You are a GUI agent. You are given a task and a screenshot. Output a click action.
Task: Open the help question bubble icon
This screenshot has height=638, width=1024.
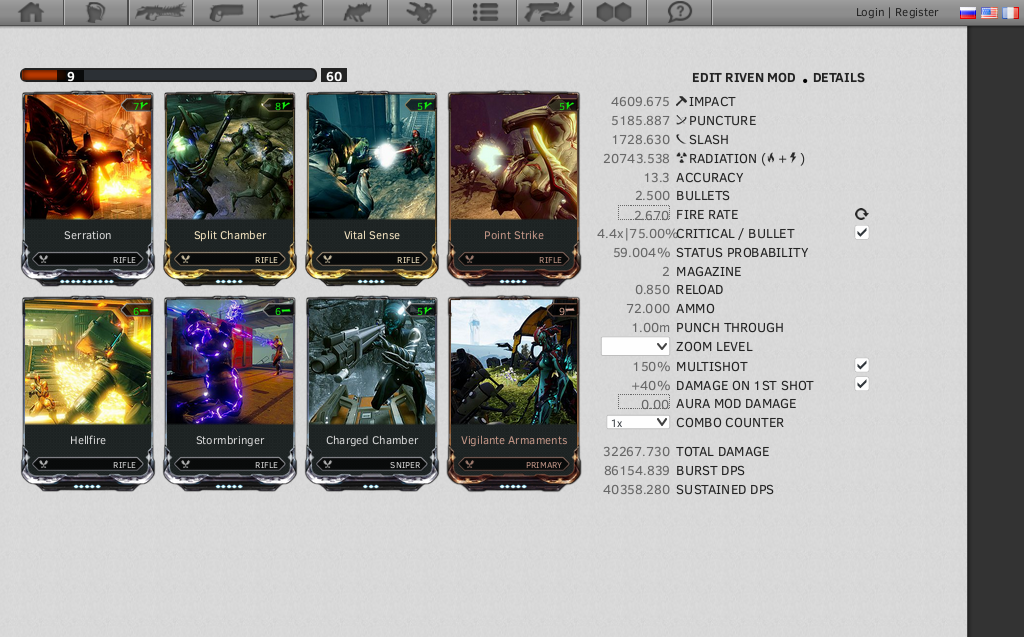(680, 12)
